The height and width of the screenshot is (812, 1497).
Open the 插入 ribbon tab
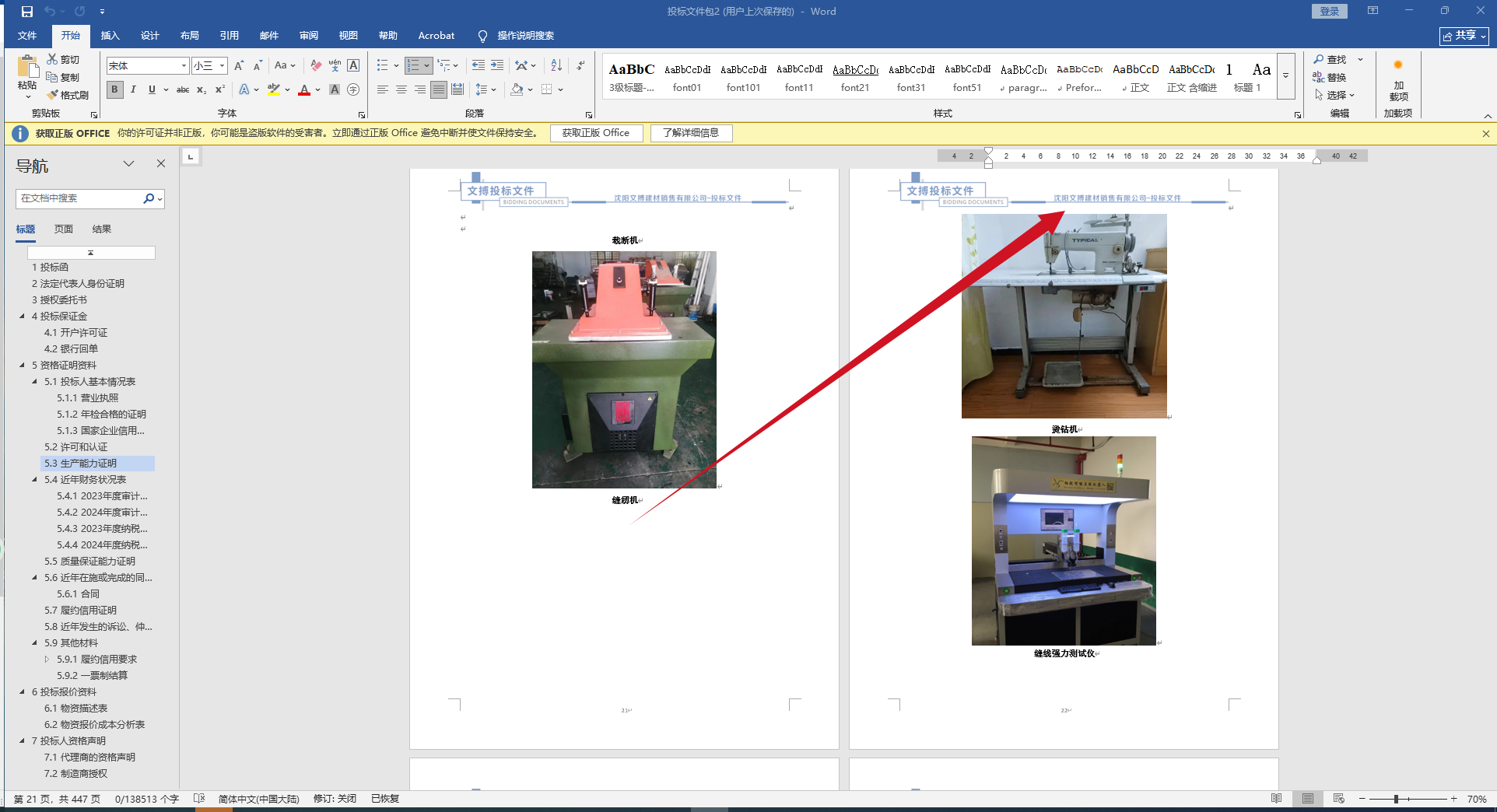[x=110, y=36]
